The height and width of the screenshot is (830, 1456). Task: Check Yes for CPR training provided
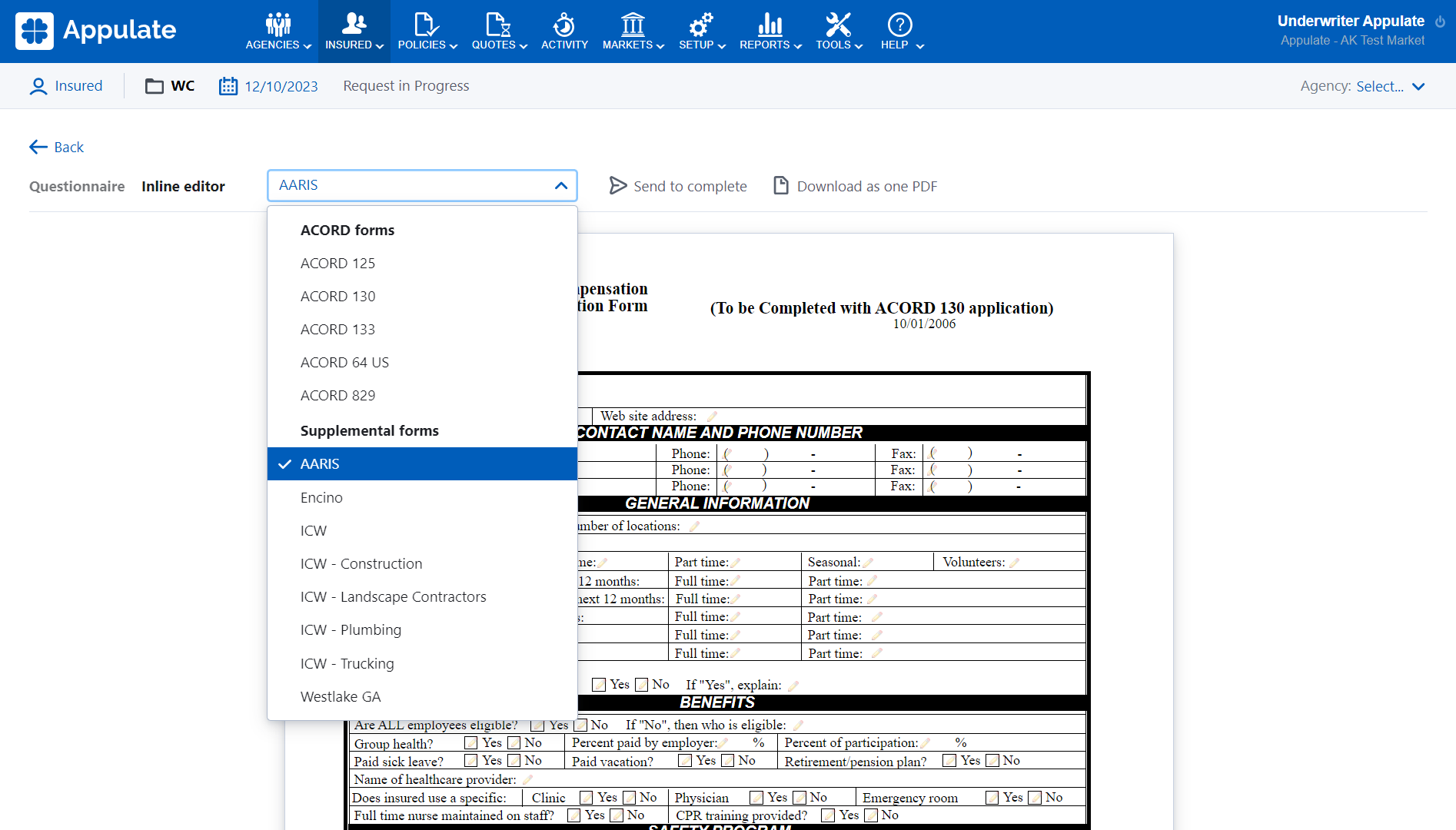(828, 815)
